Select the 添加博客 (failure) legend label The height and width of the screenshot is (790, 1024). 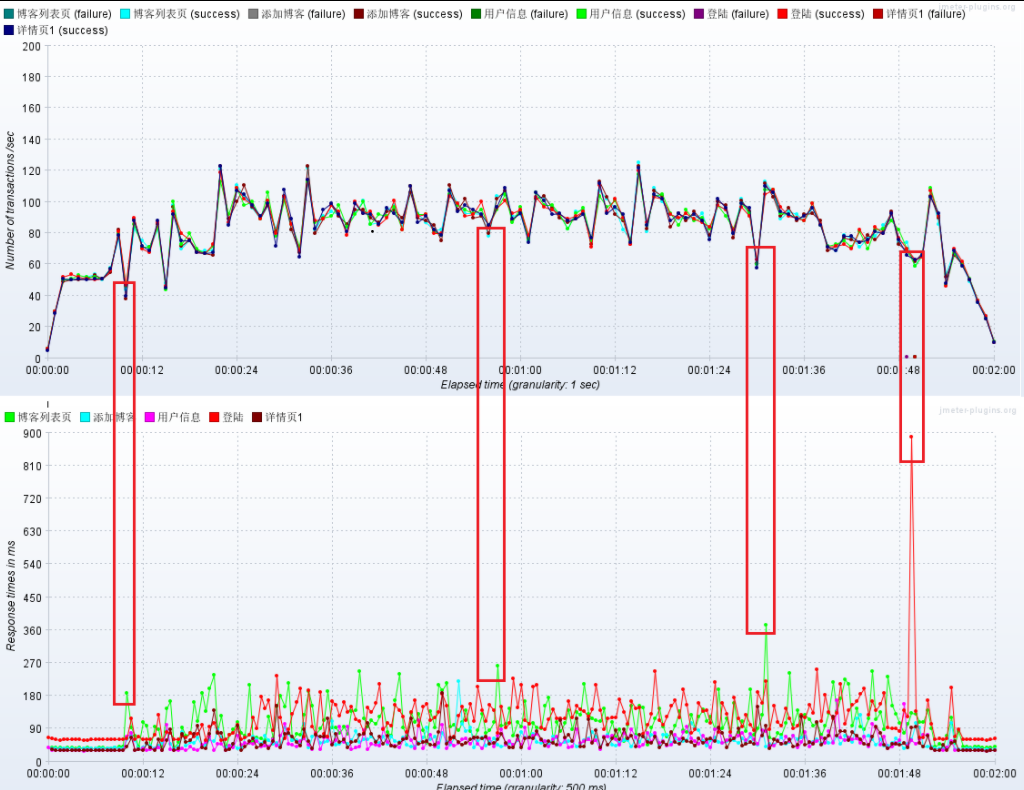point(303,14)
